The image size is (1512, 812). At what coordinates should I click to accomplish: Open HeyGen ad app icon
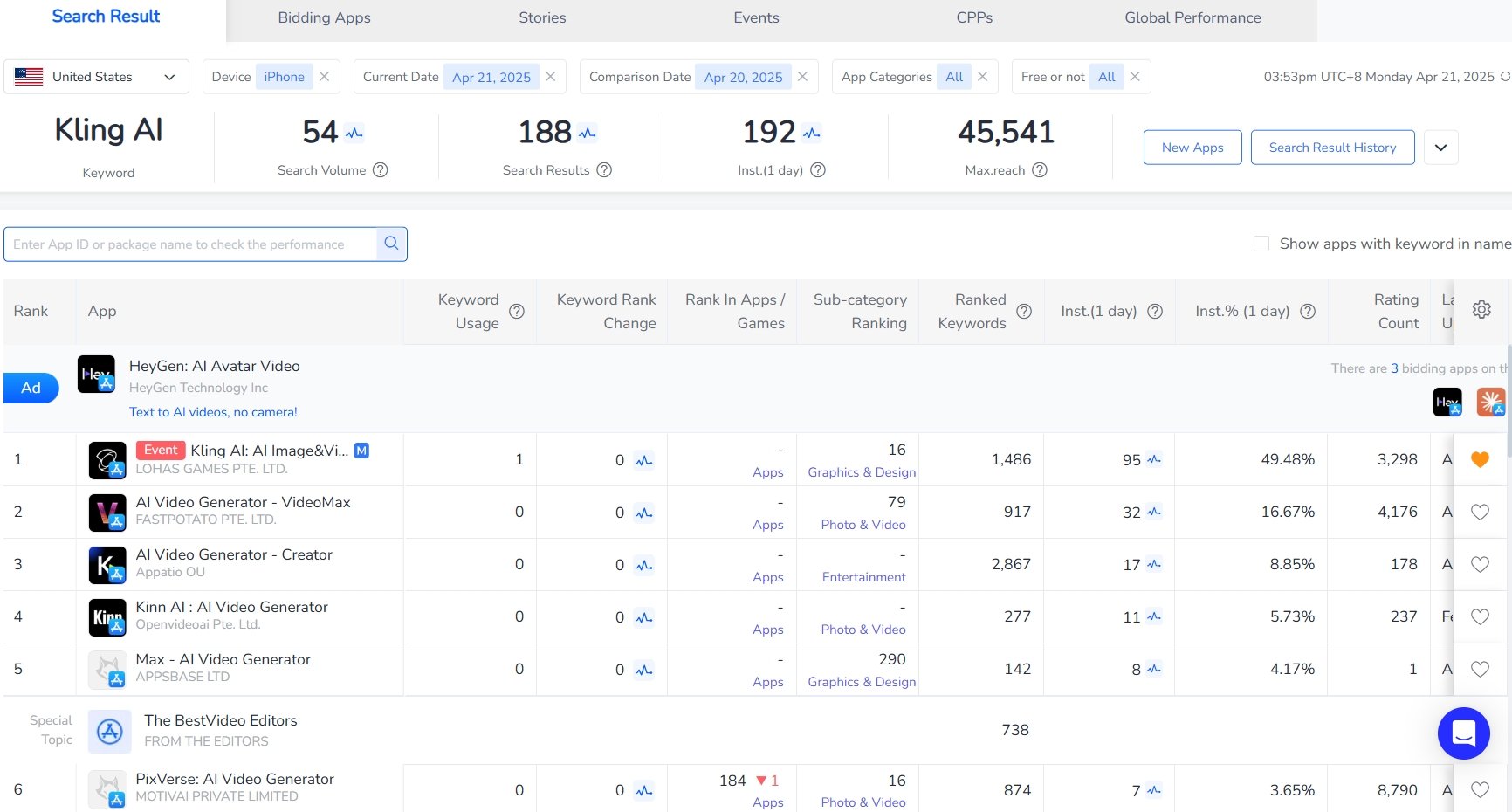pos(96,374)
